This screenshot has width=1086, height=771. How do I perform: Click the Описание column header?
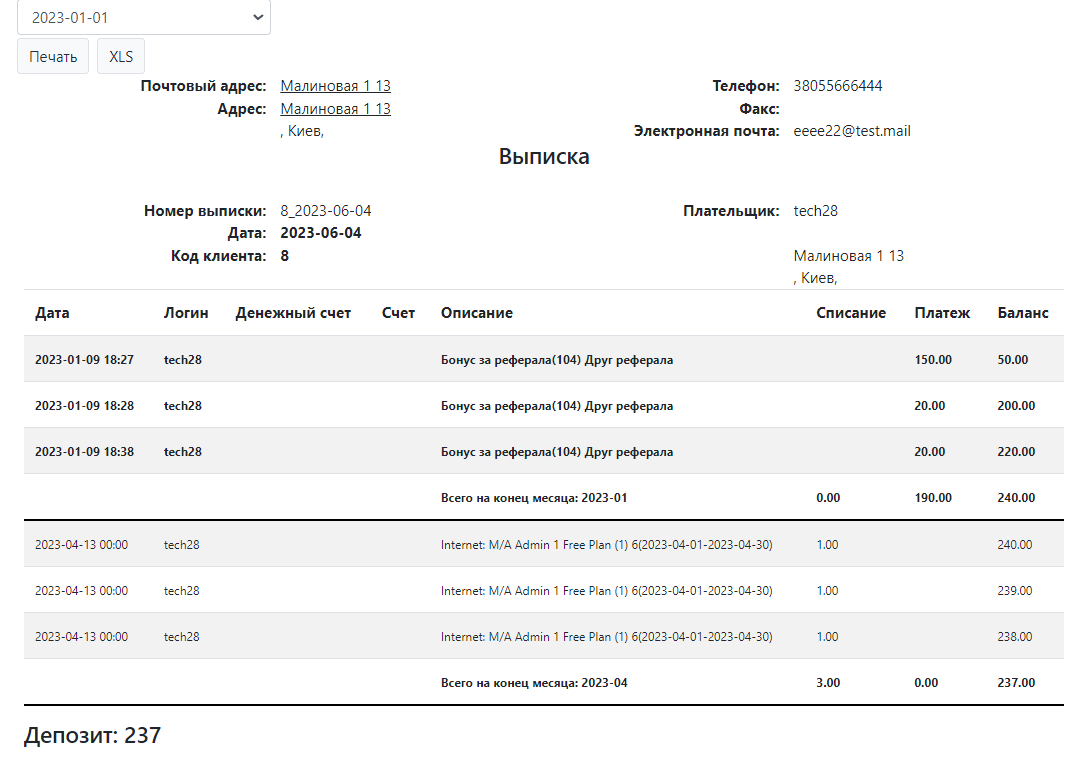coord(476,313)
